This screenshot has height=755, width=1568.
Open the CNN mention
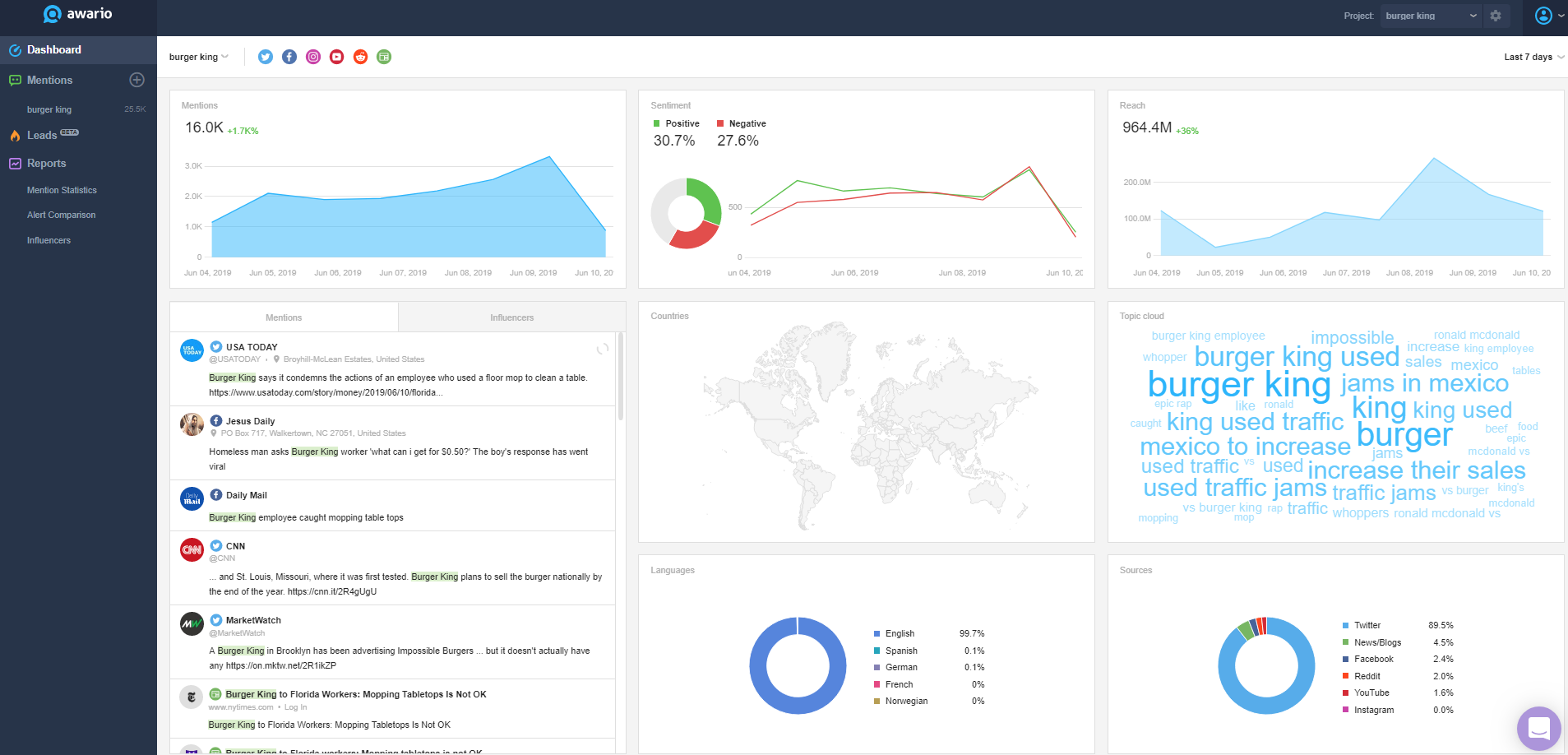pos(393,568)
